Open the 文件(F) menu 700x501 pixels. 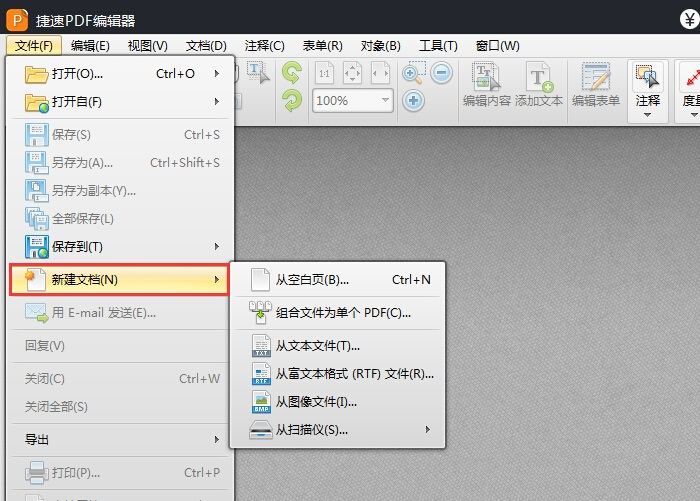(33, 46)
